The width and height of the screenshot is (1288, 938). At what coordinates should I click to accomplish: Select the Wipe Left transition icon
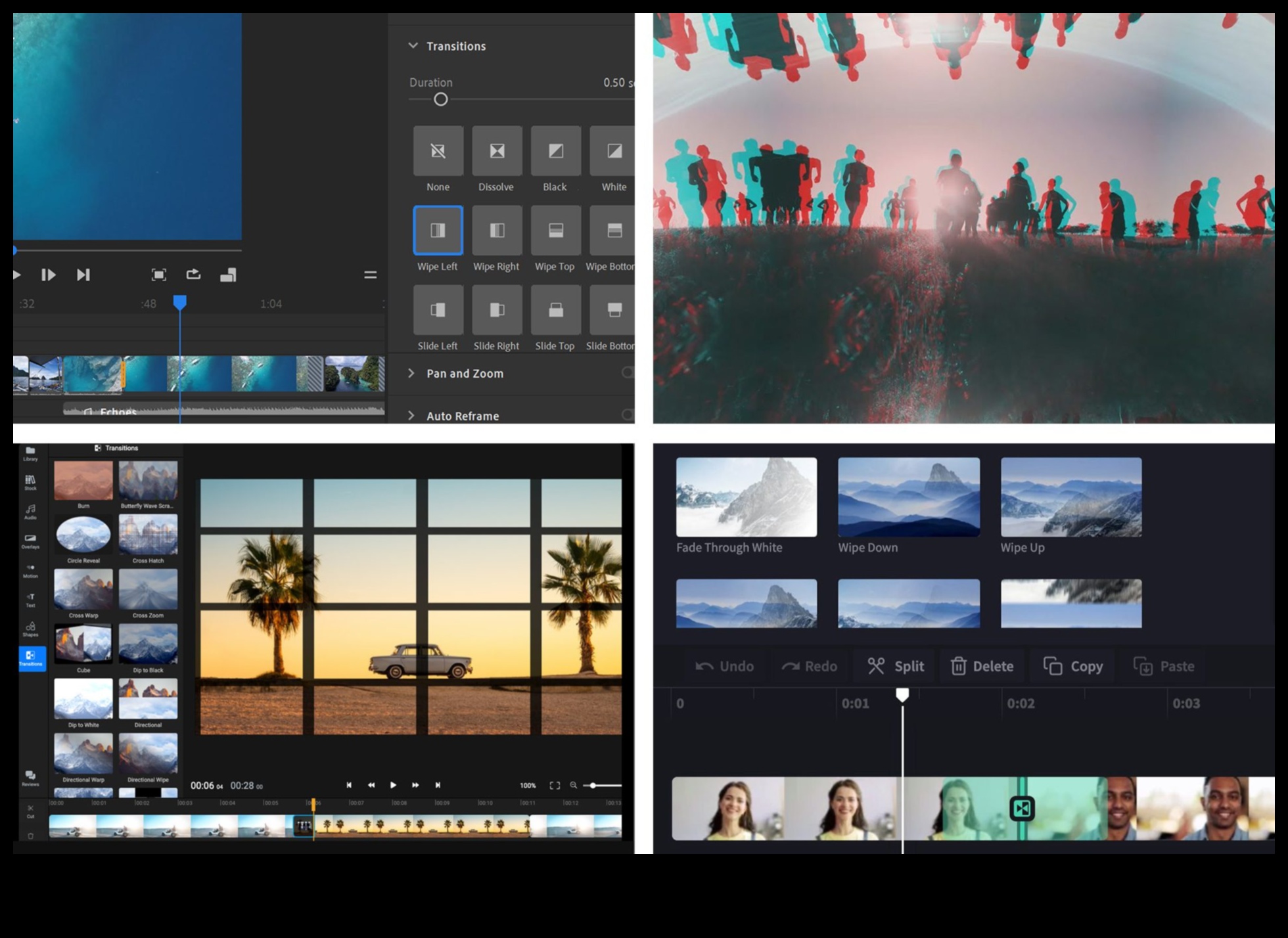[x=438, y=230]
